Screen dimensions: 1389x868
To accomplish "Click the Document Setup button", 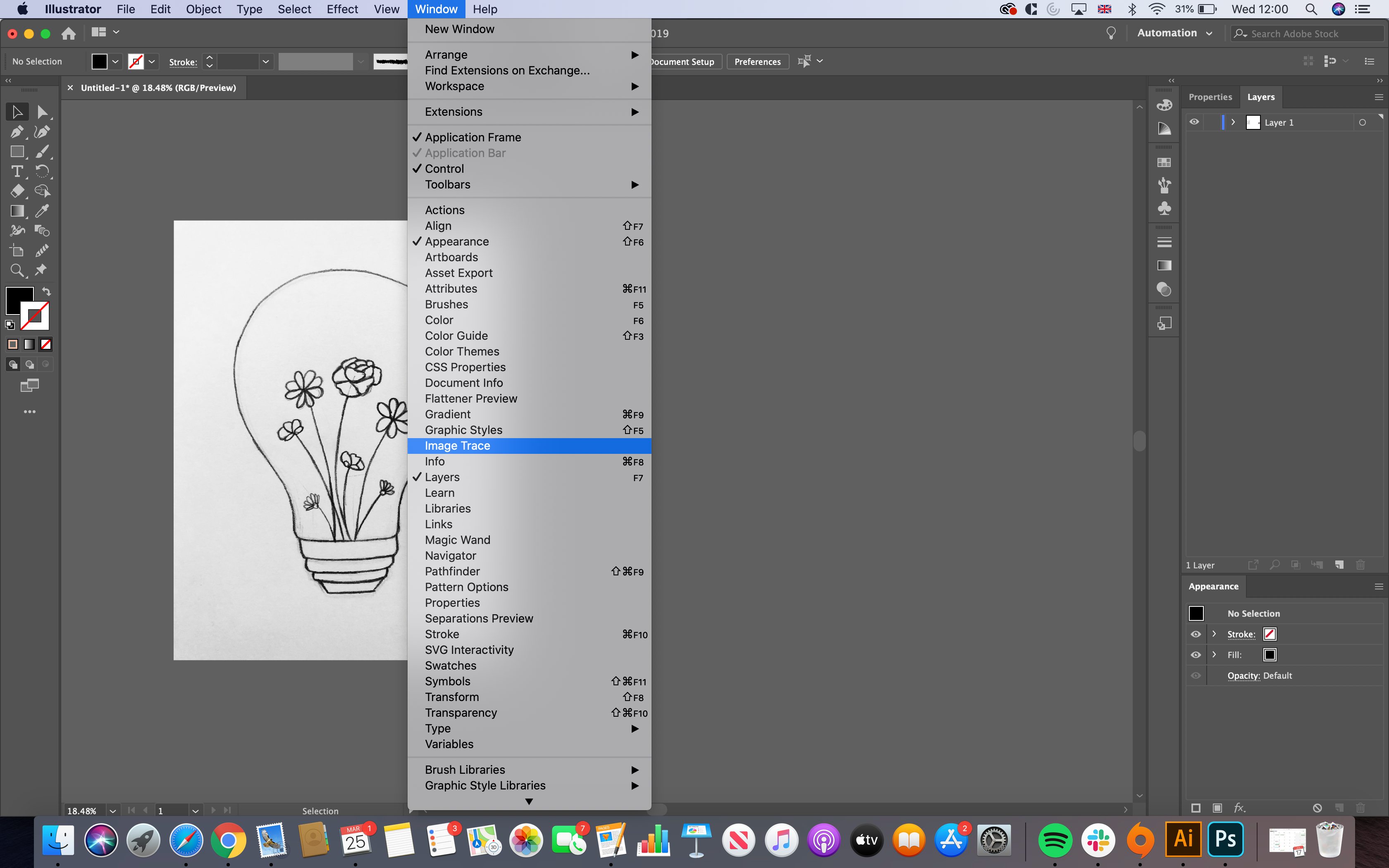I will pyautogui.click(x=683, y=62).
